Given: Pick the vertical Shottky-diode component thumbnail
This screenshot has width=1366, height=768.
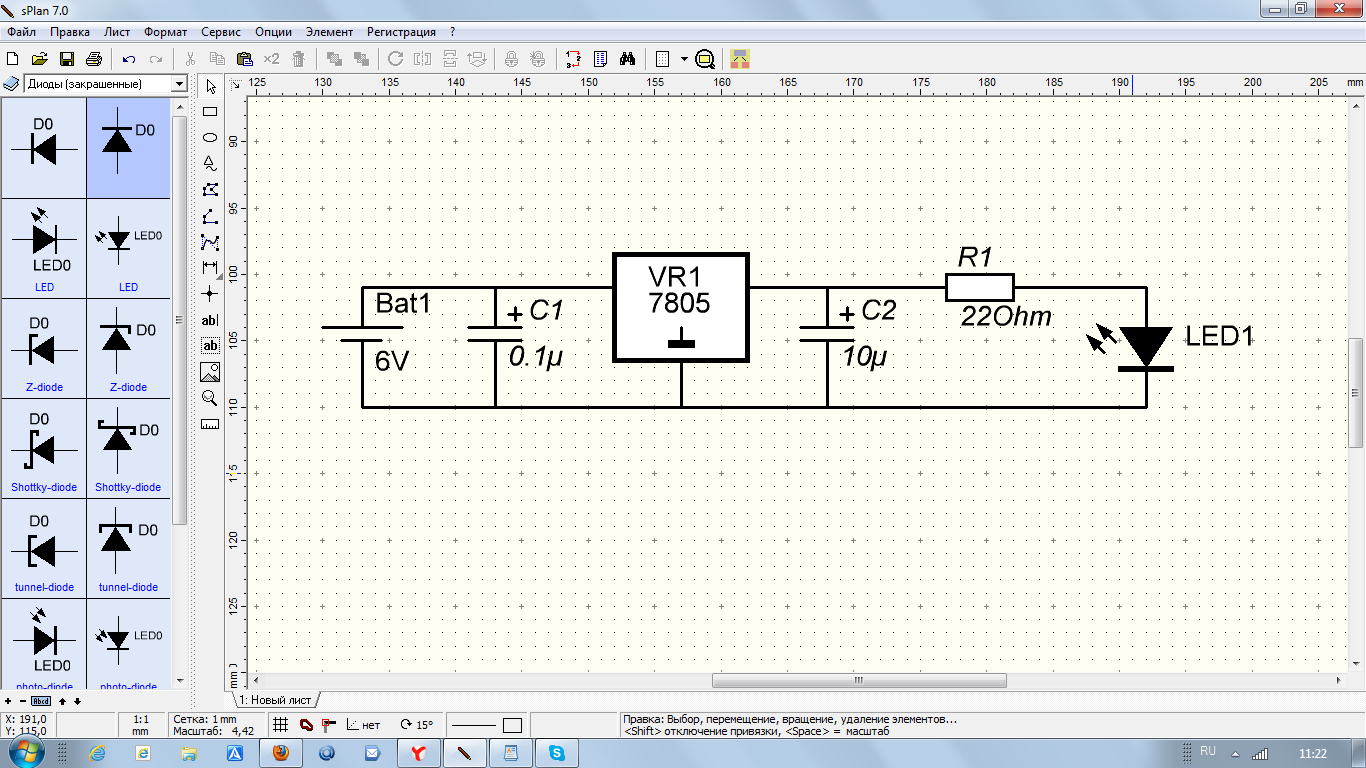Looking at the screenshot, I should [x=128, y=448].
